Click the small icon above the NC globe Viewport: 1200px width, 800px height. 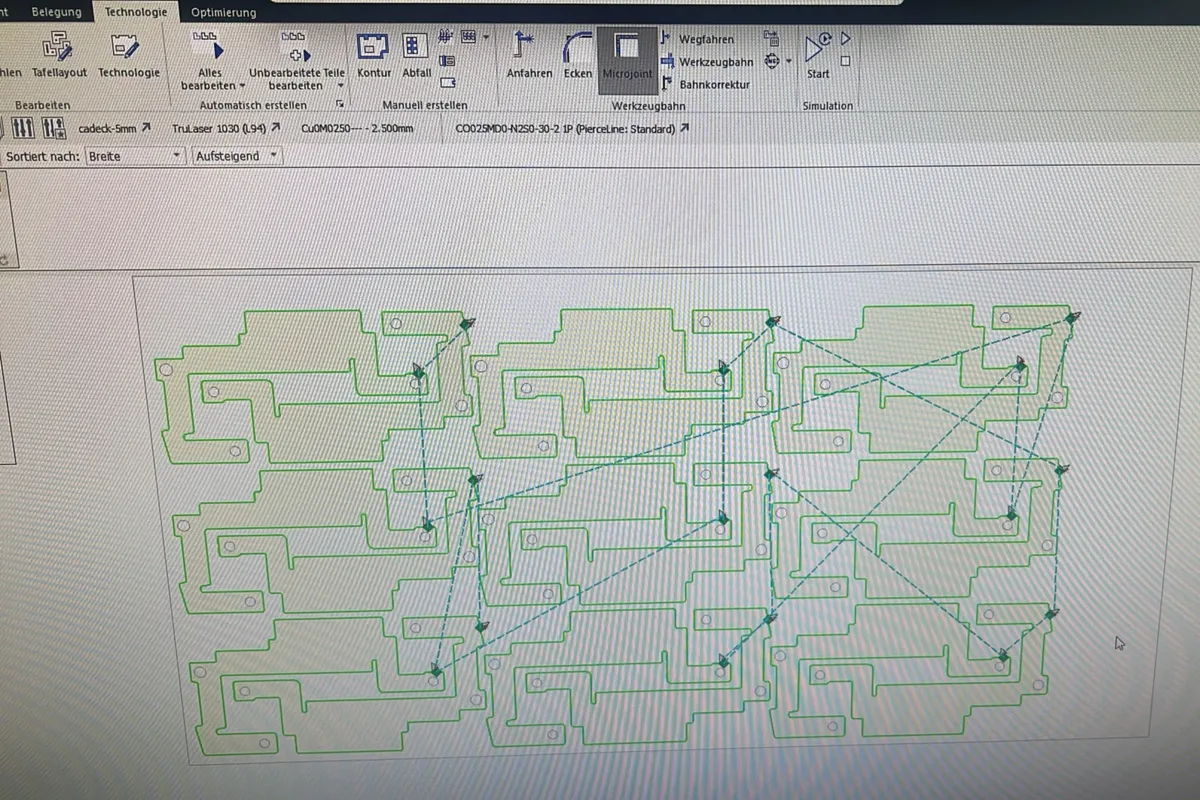tap(771, 37)
